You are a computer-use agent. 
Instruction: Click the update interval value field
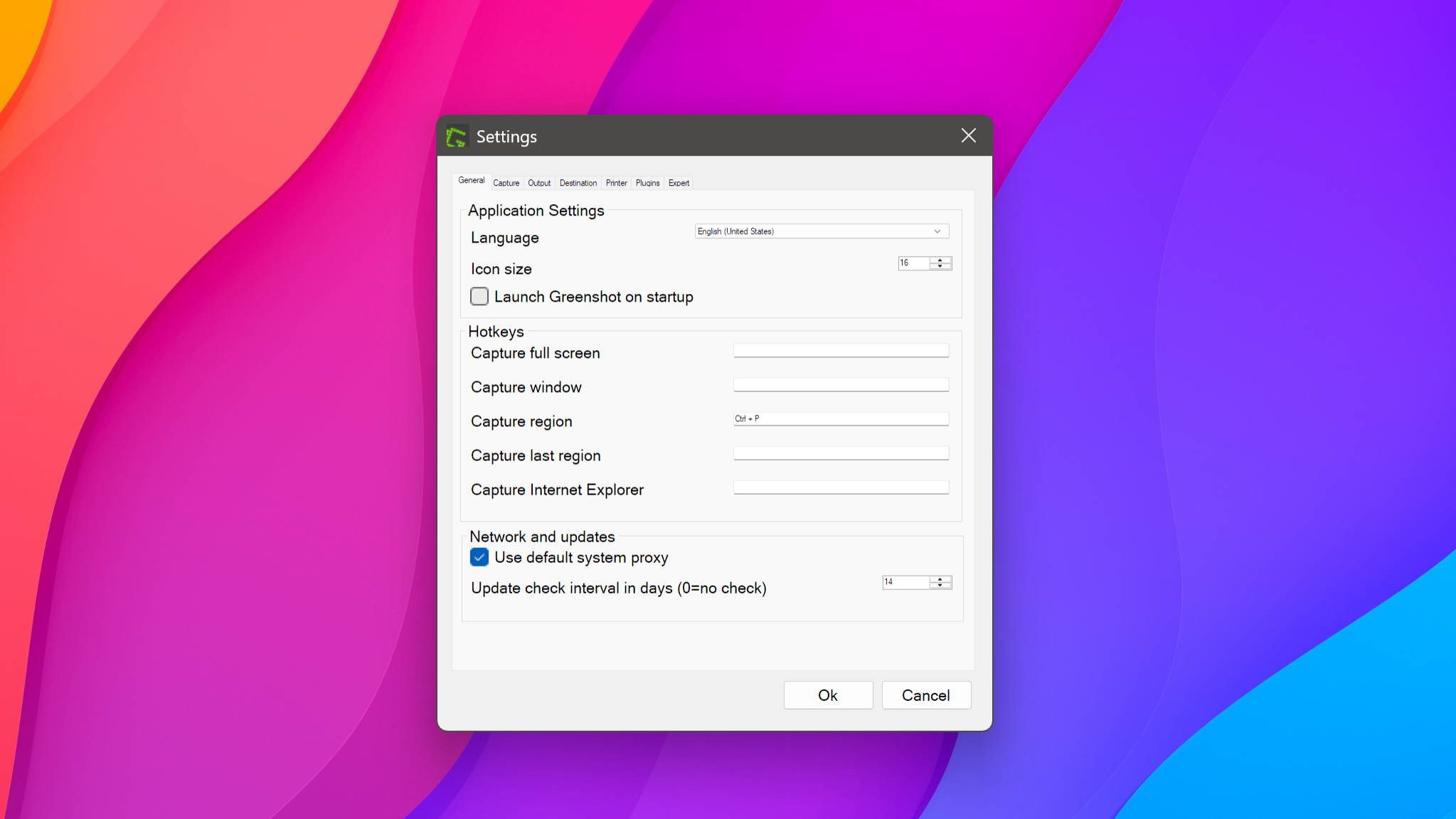point(906,582)
